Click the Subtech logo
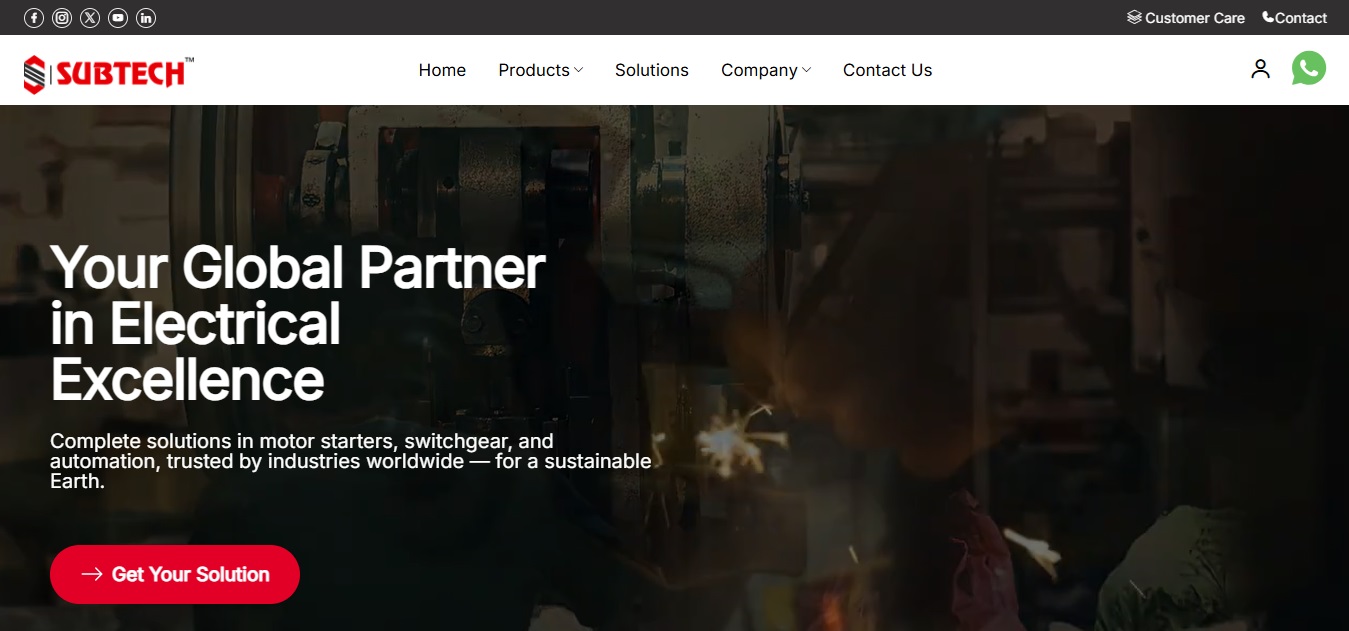Viewport: 1349px width, 631px height. pos(109,74)
